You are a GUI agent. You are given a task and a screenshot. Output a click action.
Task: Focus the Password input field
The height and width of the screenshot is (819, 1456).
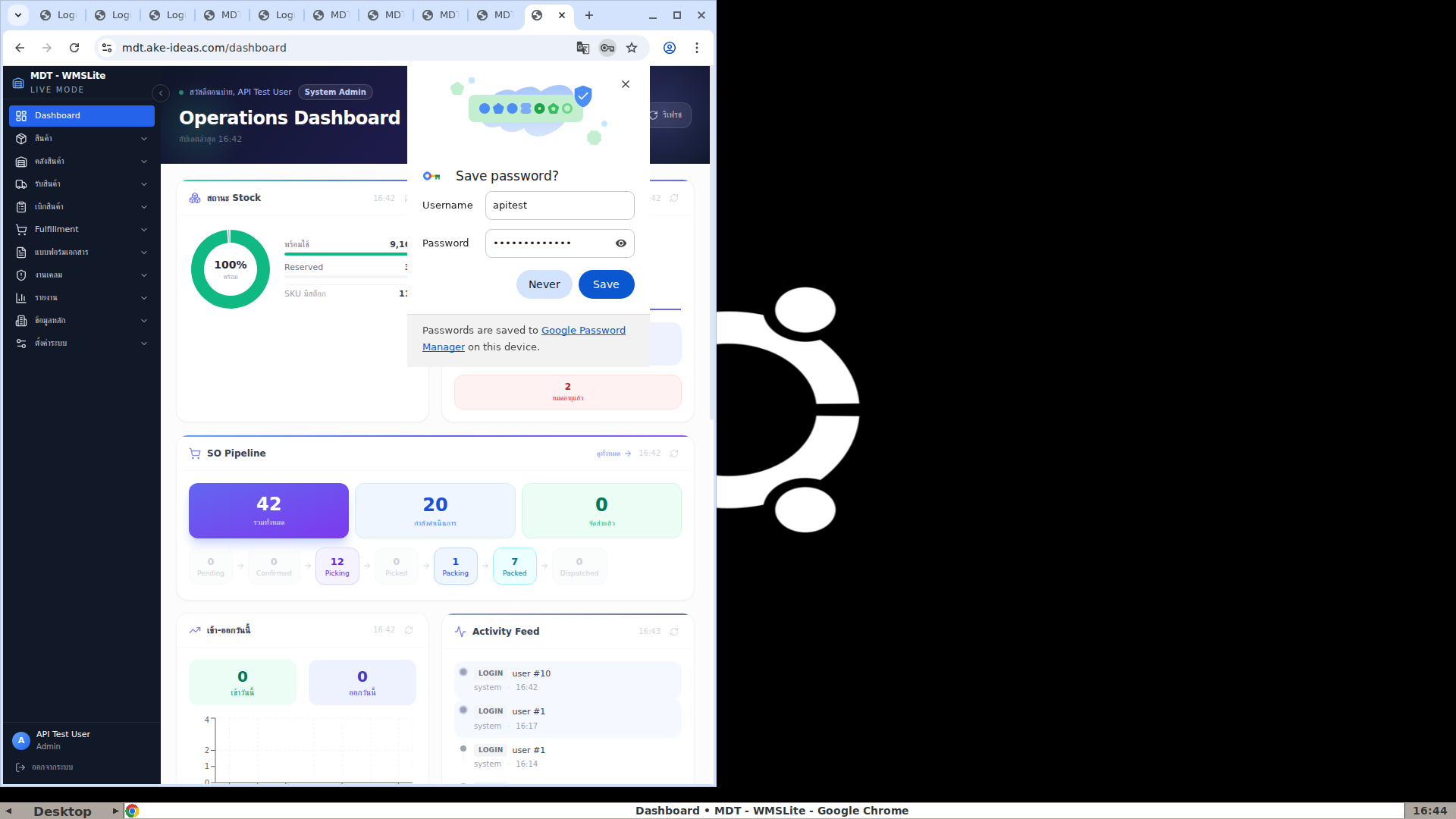coord(560,243)
